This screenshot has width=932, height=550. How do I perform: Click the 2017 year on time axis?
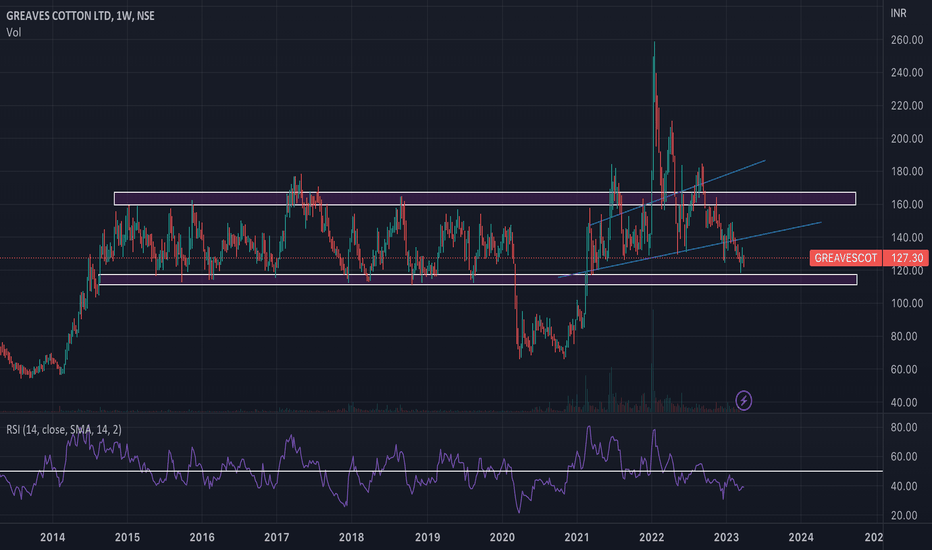276,538
